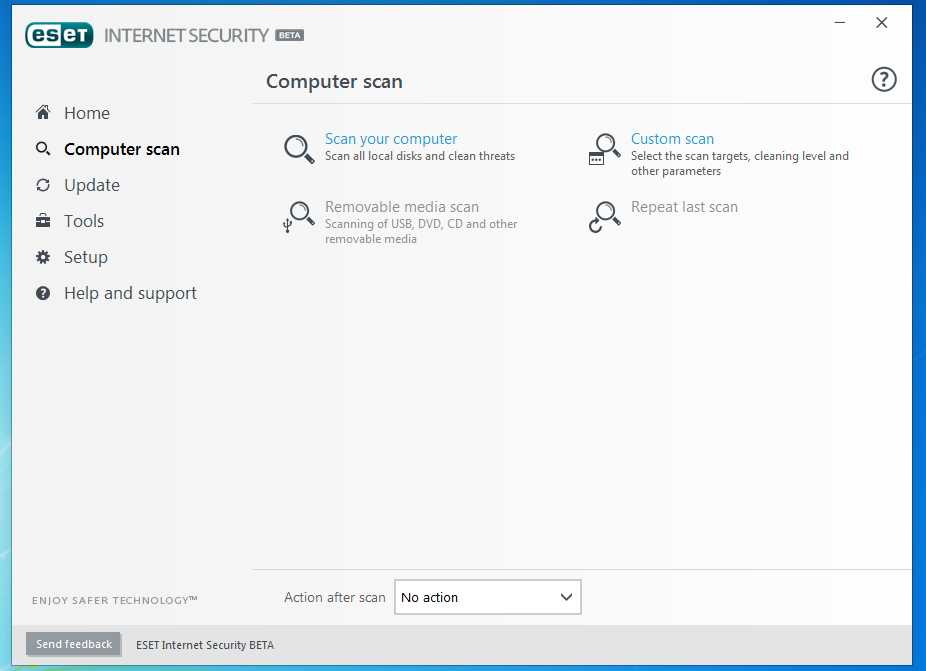Click "Scan all local disks and clean threats" text
The height and width of the screenshot is (671, 926).
click(x=420, y=156)
